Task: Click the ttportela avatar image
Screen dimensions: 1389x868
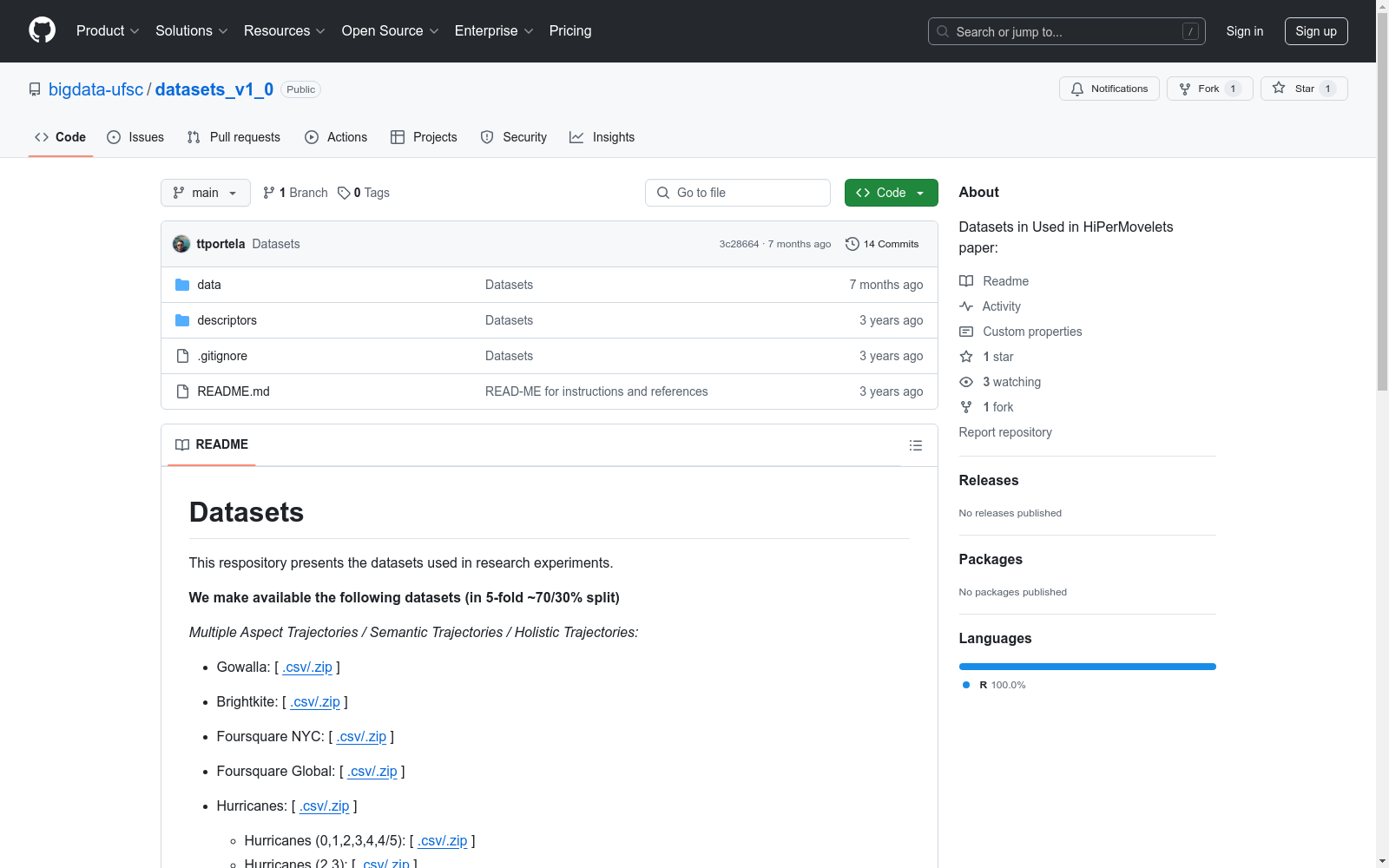Action: click(x=181, y=244)
